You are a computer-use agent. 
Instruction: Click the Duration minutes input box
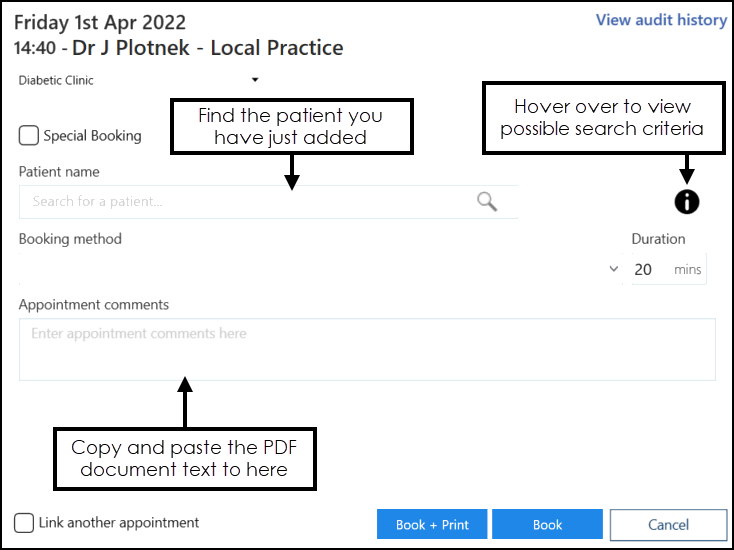[648, 269]
